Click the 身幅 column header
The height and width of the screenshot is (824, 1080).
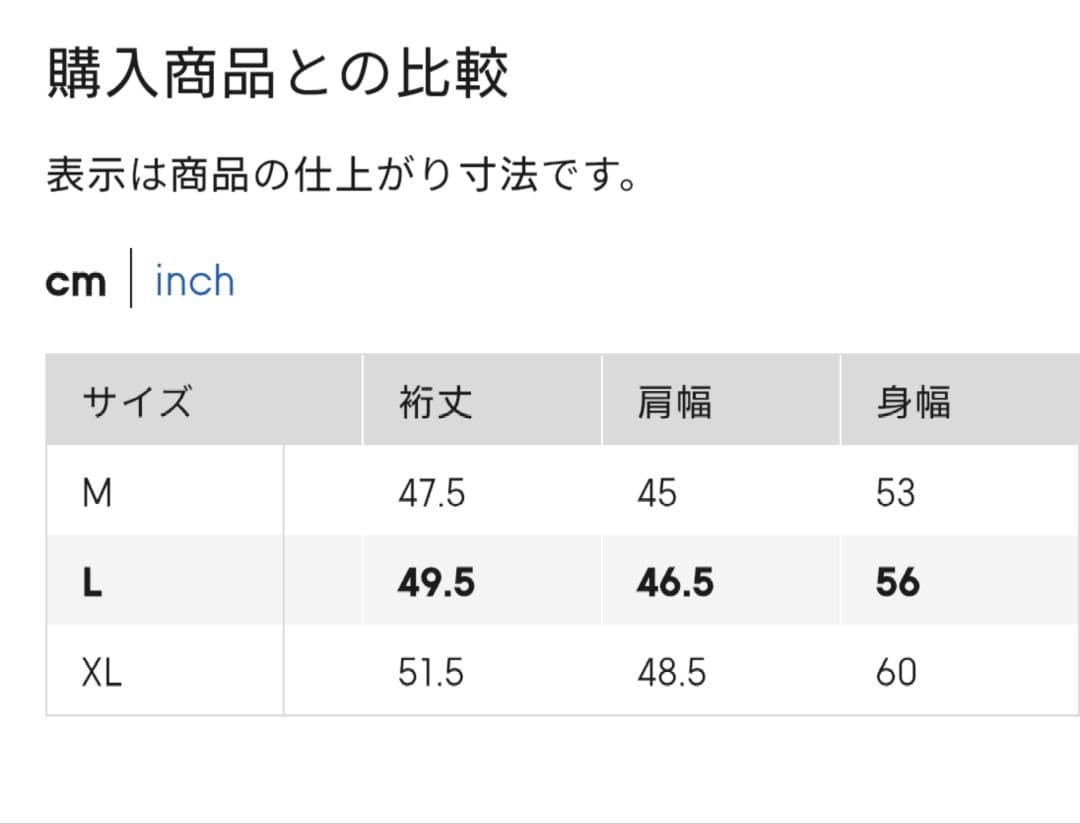(912, 402)
